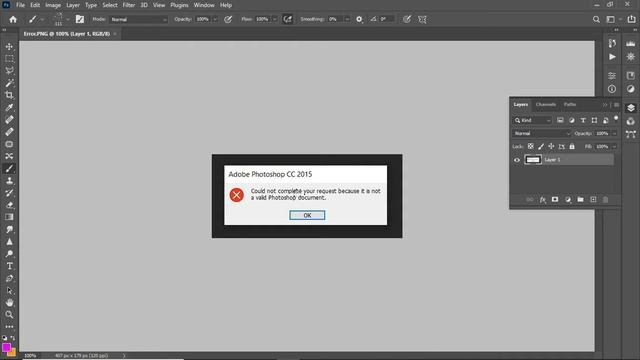The height and width of the screenshot is (360, 640).
Task: Add a layer style with fx button
Action: tap(542, 200)
